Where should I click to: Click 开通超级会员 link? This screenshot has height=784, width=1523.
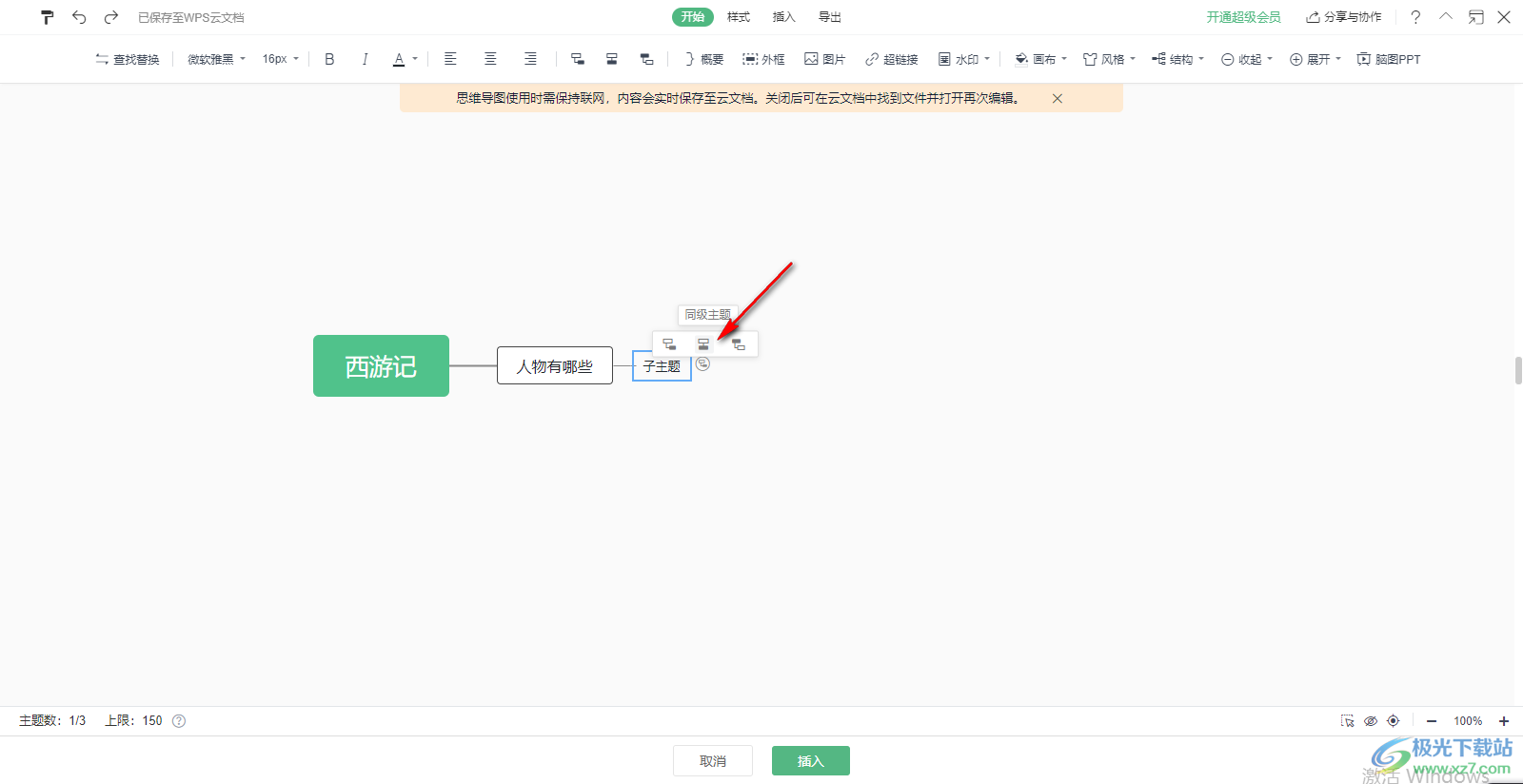click(1243, 17)
